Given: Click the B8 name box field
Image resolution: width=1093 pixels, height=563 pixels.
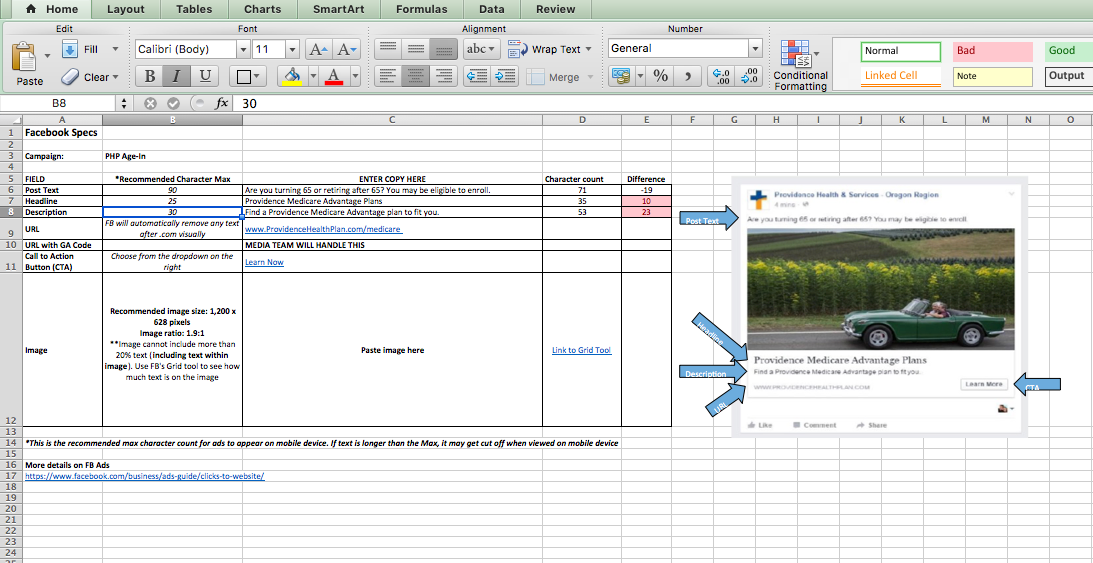Looking at the screenshot, I should (59, 103).
